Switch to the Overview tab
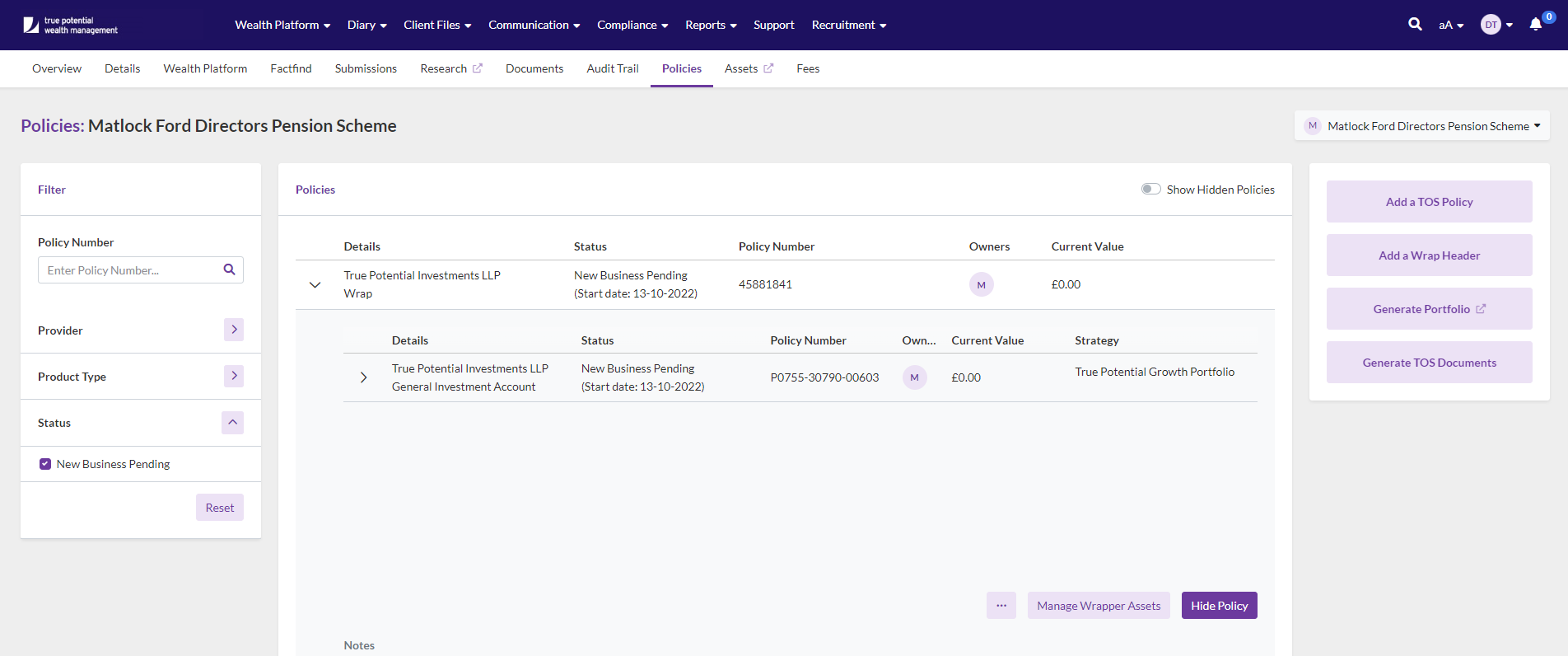 point(57,68)
